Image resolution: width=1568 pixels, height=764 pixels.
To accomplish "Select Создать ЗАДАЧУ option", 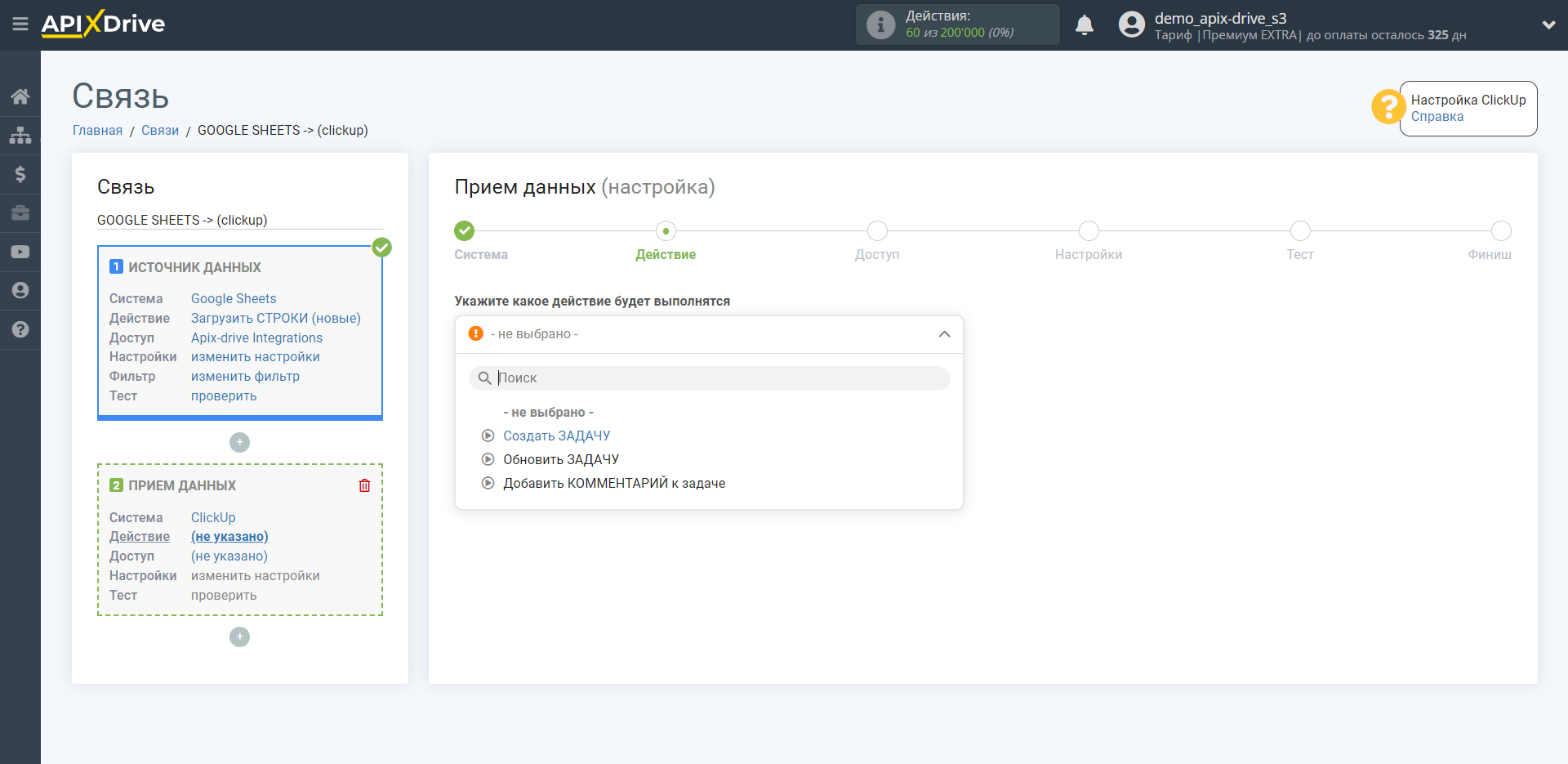I will pyautogui.click(x=556, y=436).
